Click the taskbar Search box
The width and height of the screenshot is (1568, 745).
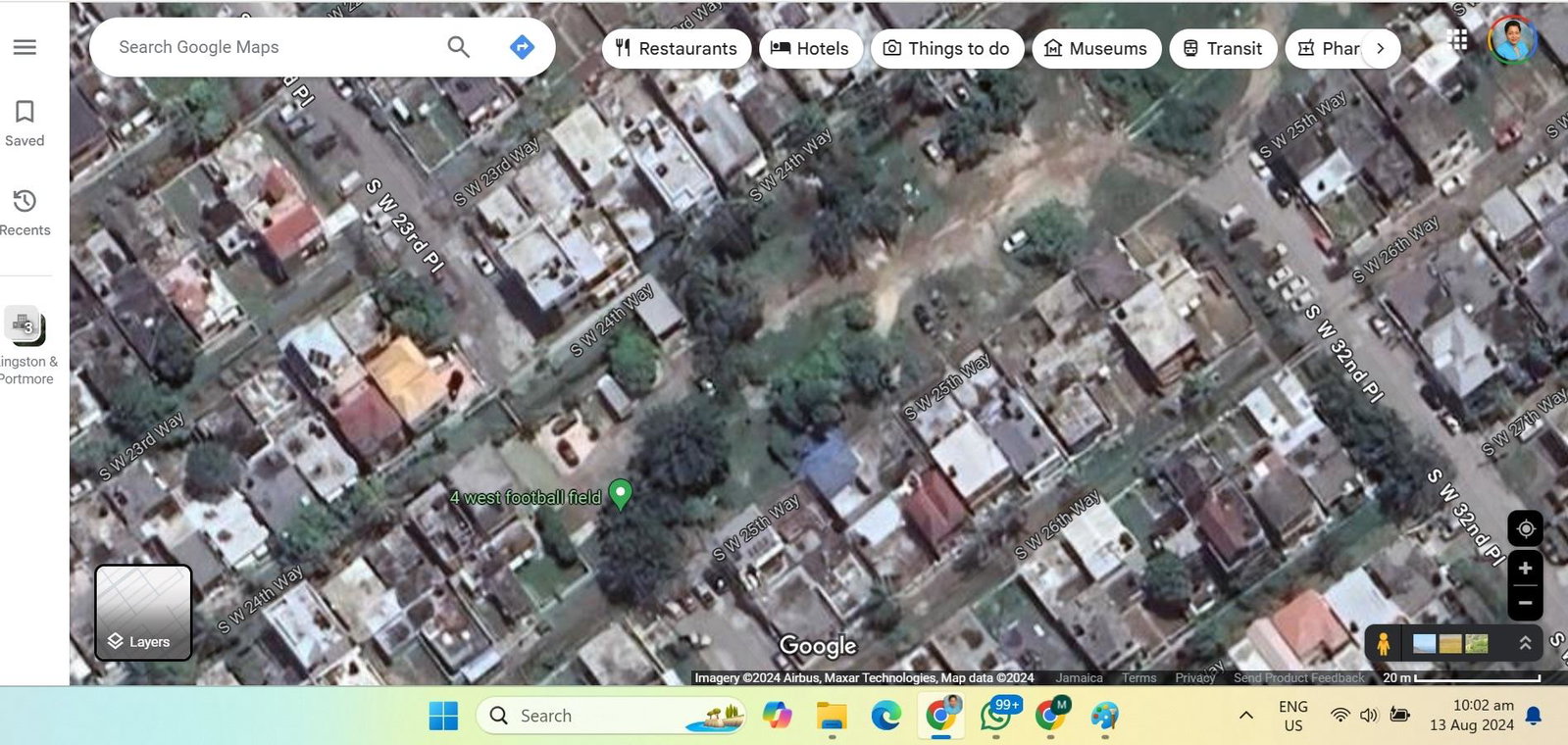(x=613, y=716)
